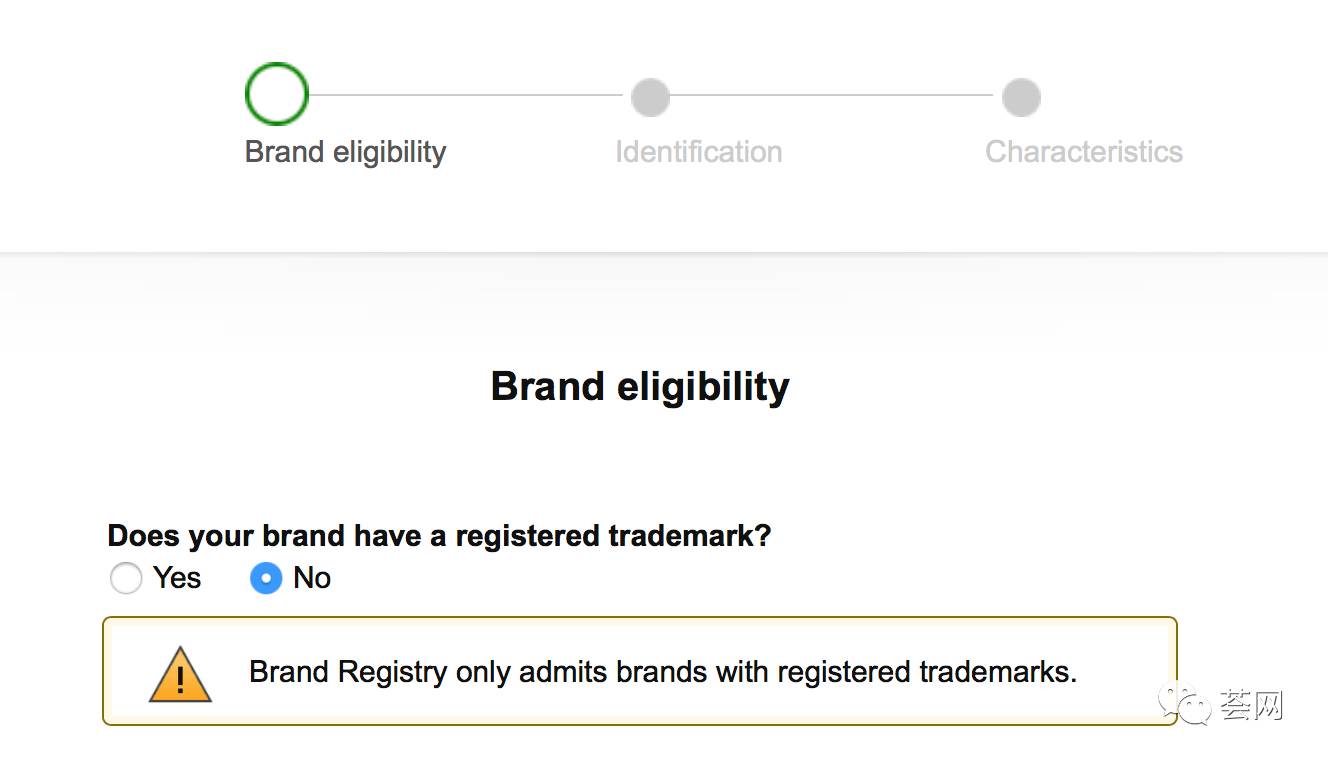Click the progress line between eligibility and Identification
1328x764 pixels.
click(x=466, y=95)
